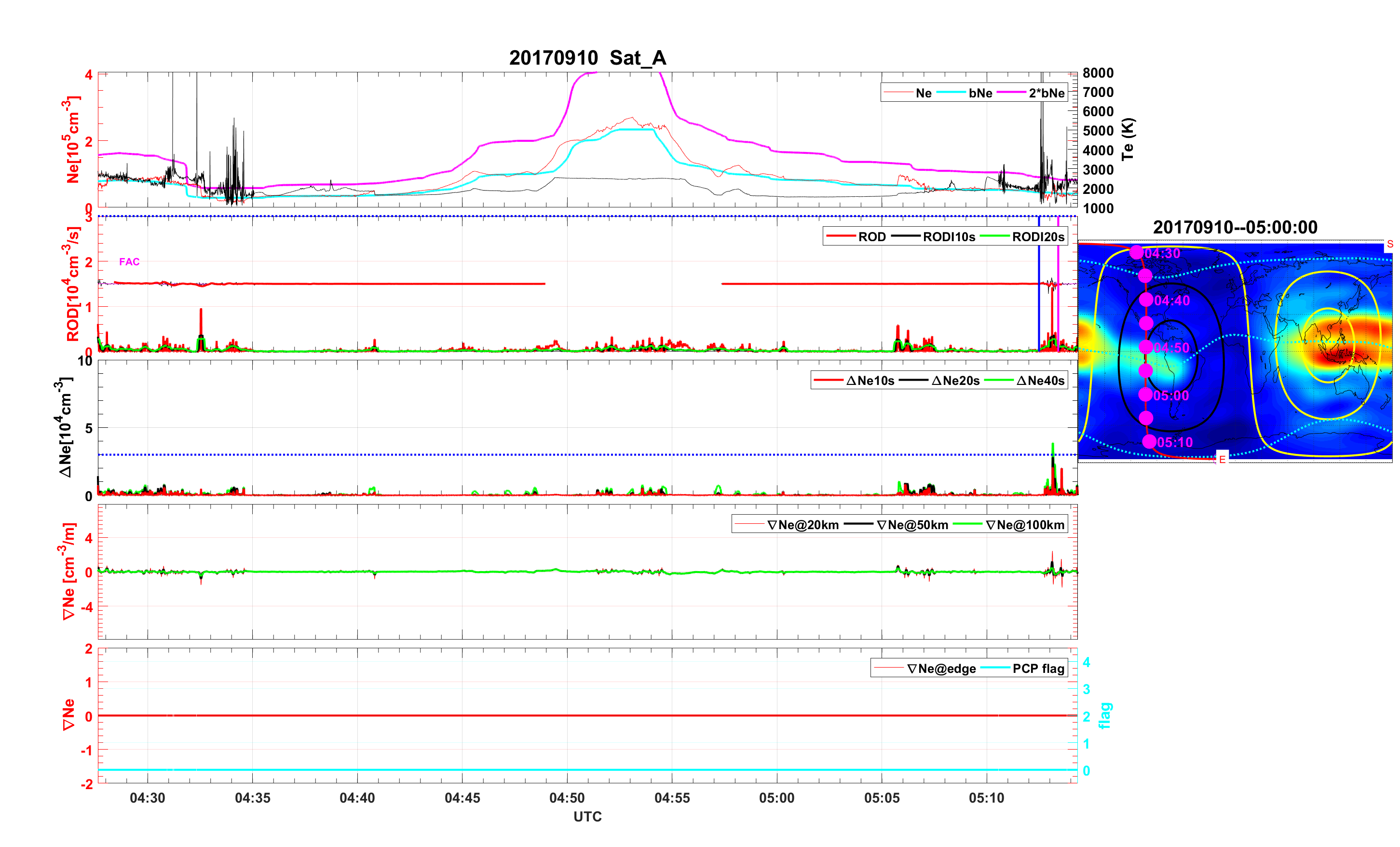
Task: Click the 04:30 magenta orbit marker
Action: tap(1136, 252)
